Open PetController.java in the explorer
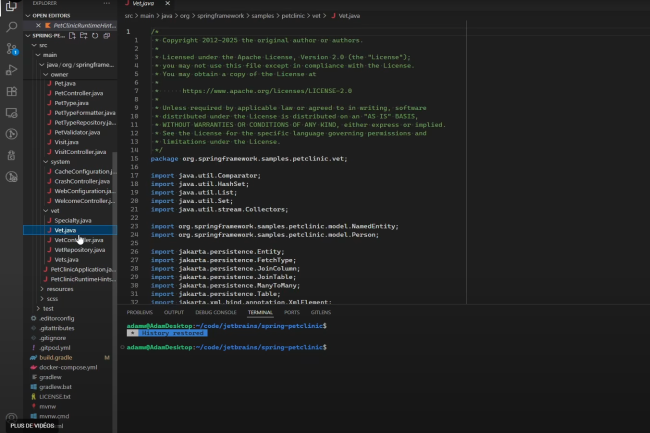Image resolution: width=650 pixels, height=433 pixels. pyautogui.click(x=79, y=93)
